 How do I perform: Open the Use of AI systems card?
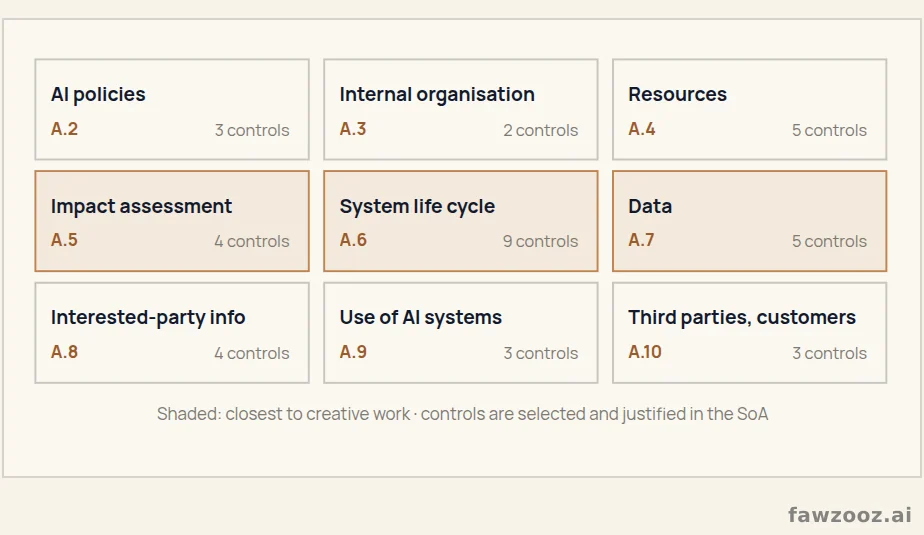click(x=461, y=333)
